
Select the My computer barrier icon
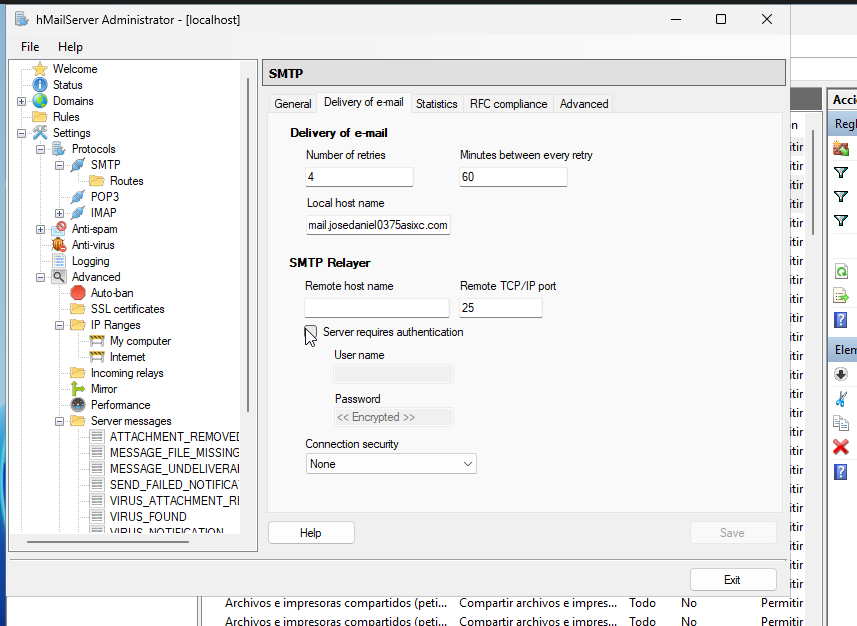tap(97, 341)
